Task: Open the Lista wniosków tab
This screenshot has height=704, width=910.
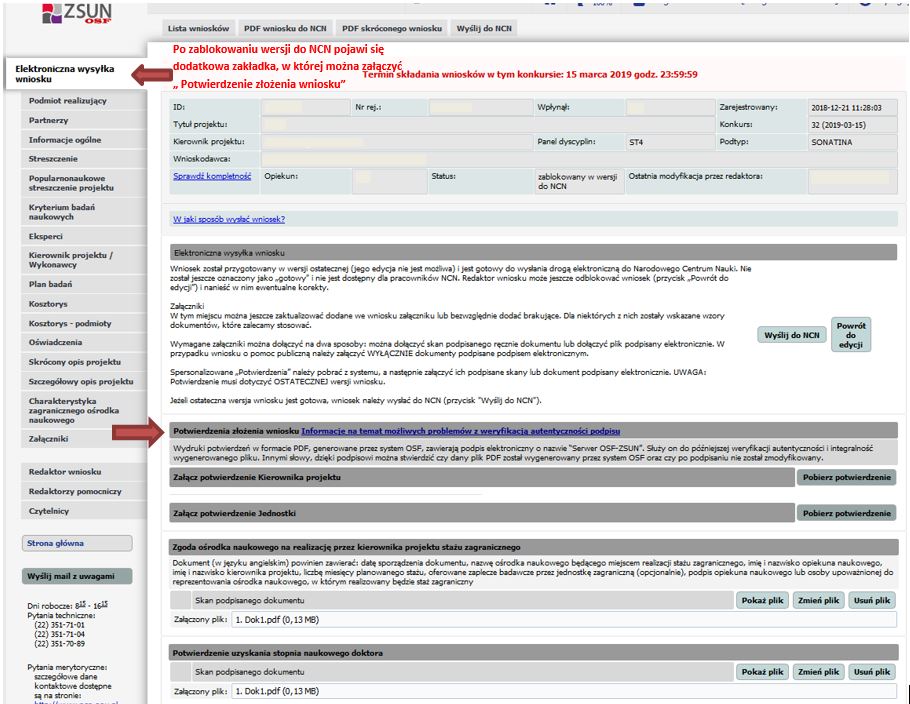Action: click(x=198, y=28)
